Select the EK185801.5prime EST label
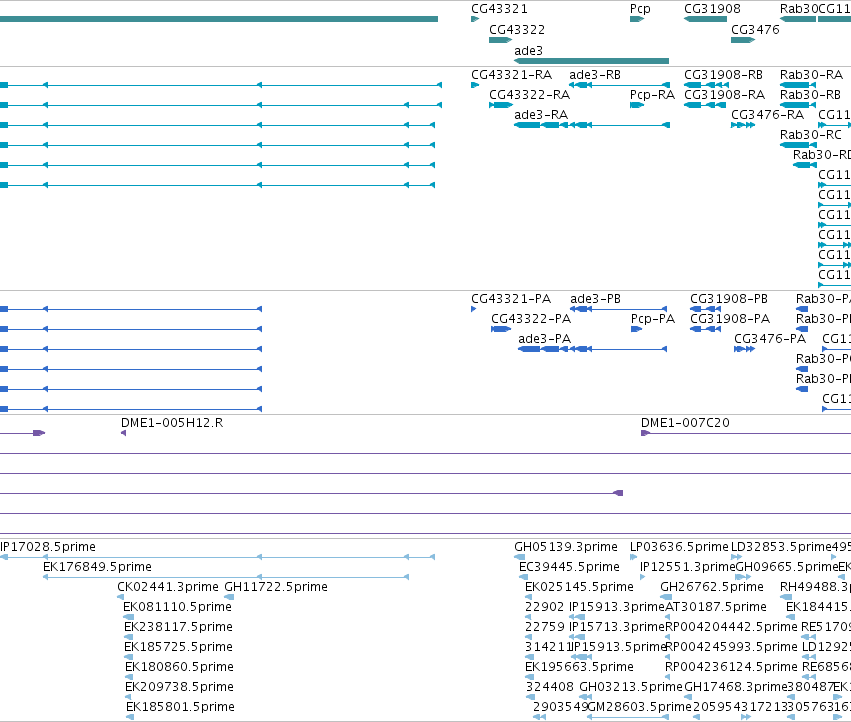 point(180,707)
